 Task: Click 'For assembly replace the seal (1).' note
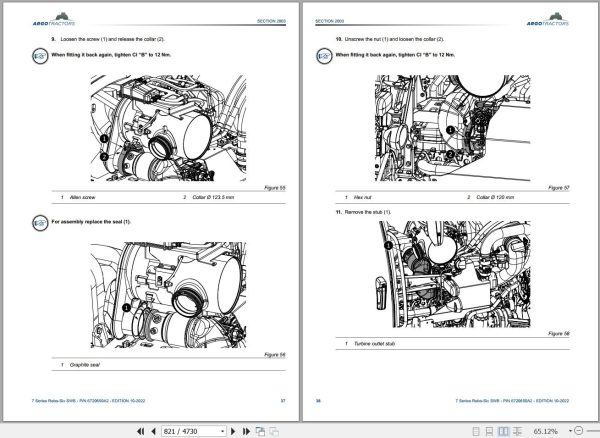coord(91,221)
